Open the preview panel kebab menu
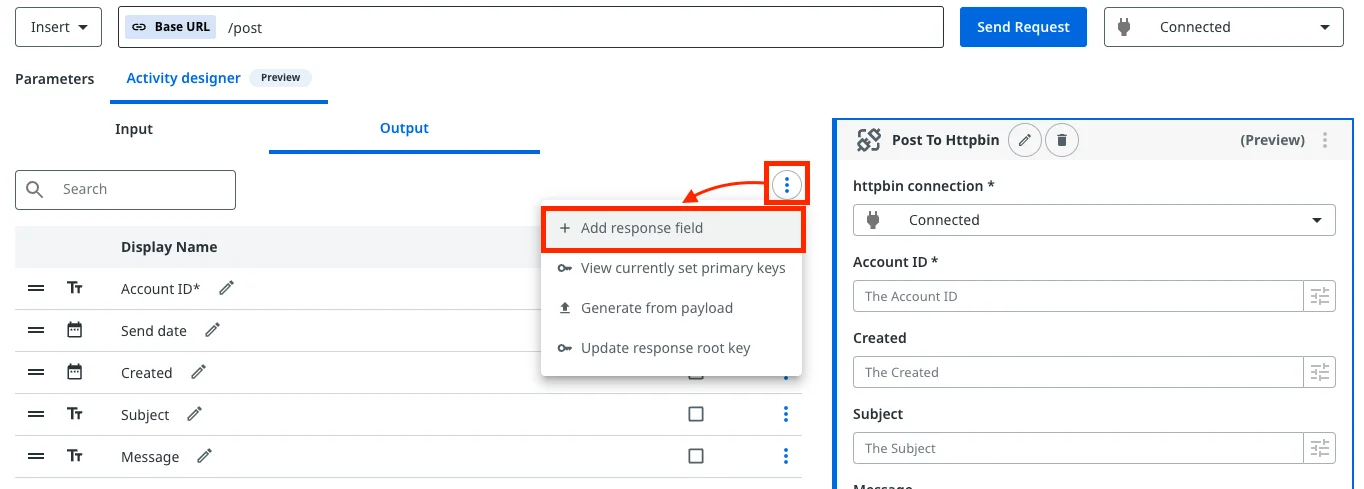Screen dimensions: 1364x489 click(x=1325, y=140)
